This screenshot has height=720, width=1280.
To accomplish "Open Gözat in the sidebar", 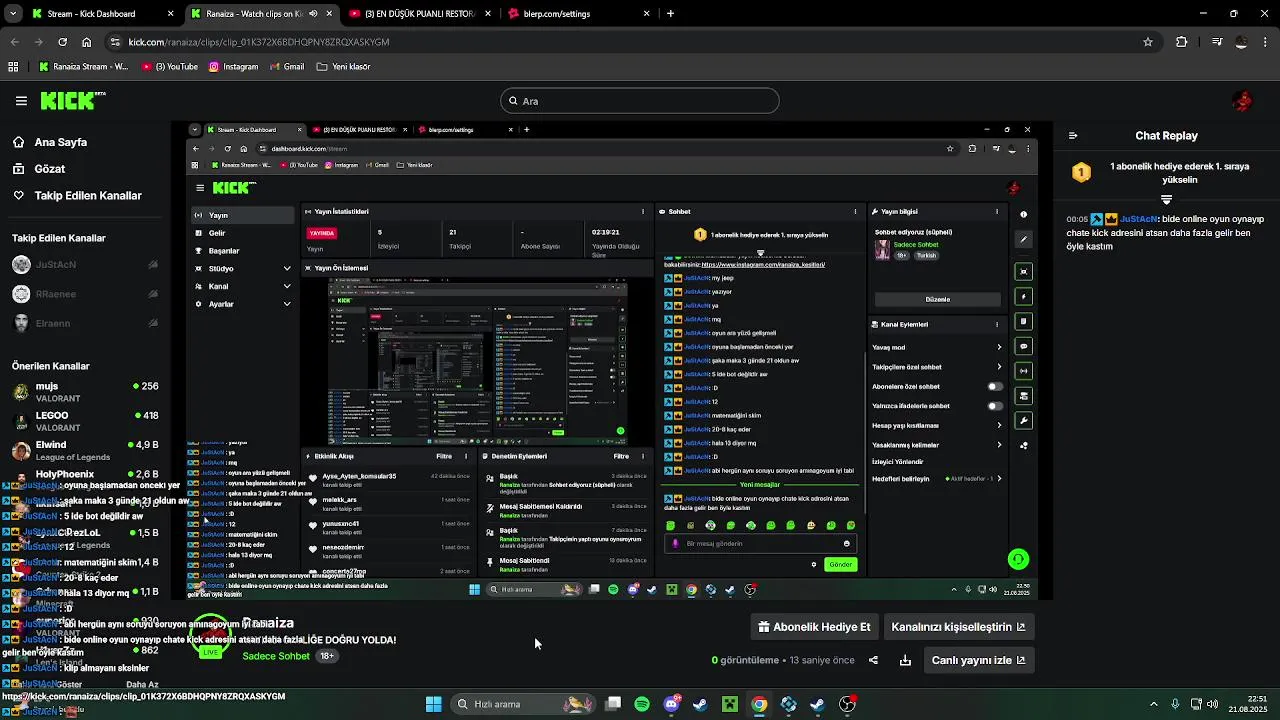I will tap(50, 169).
